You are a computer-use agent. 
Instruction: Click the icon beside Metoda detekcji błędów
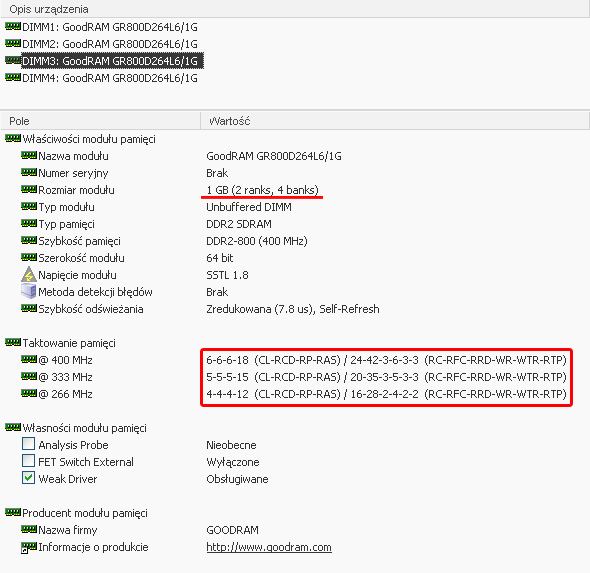click(x=29, y=291)
